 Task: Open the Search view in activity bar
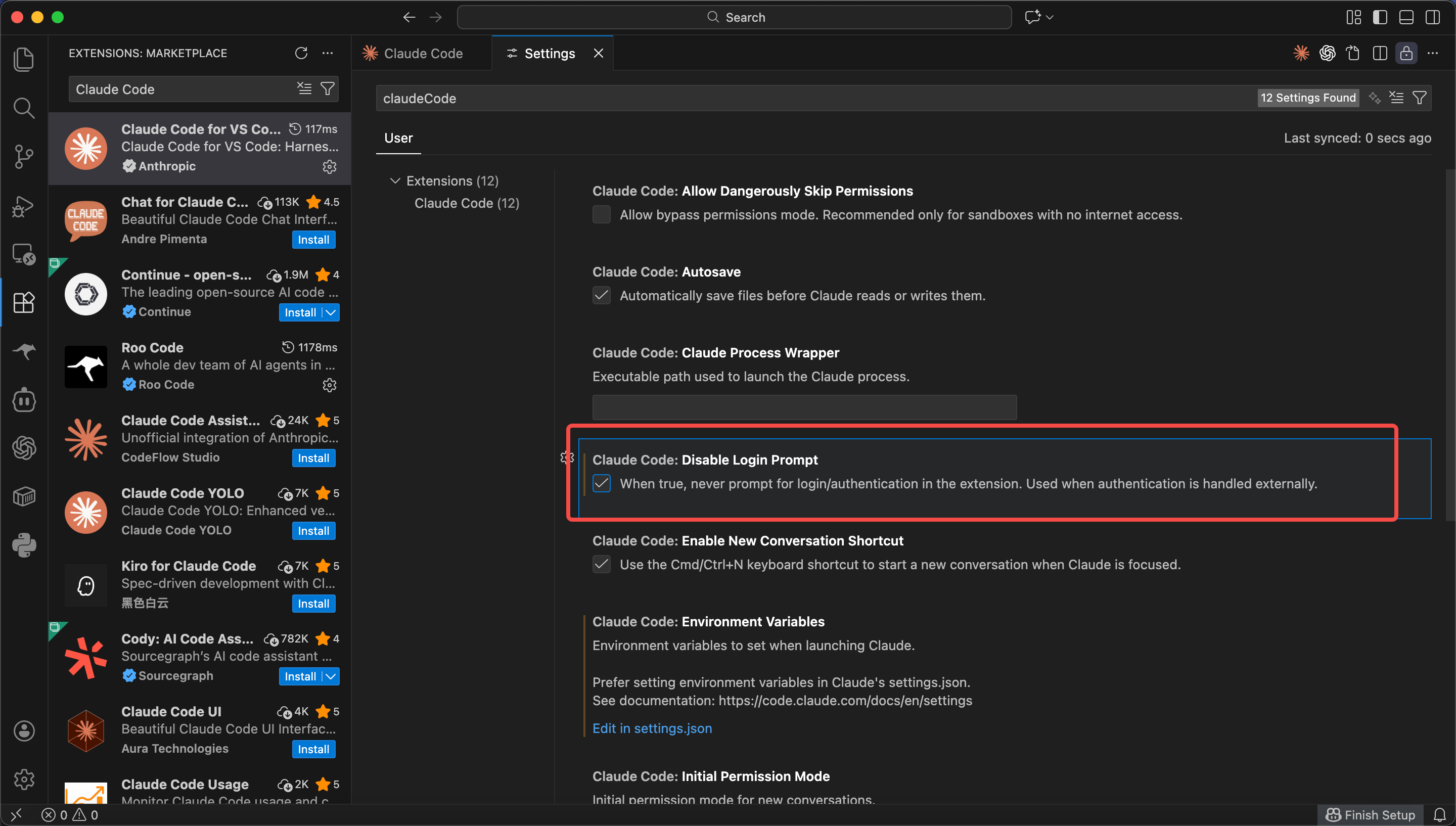(24, 108)
